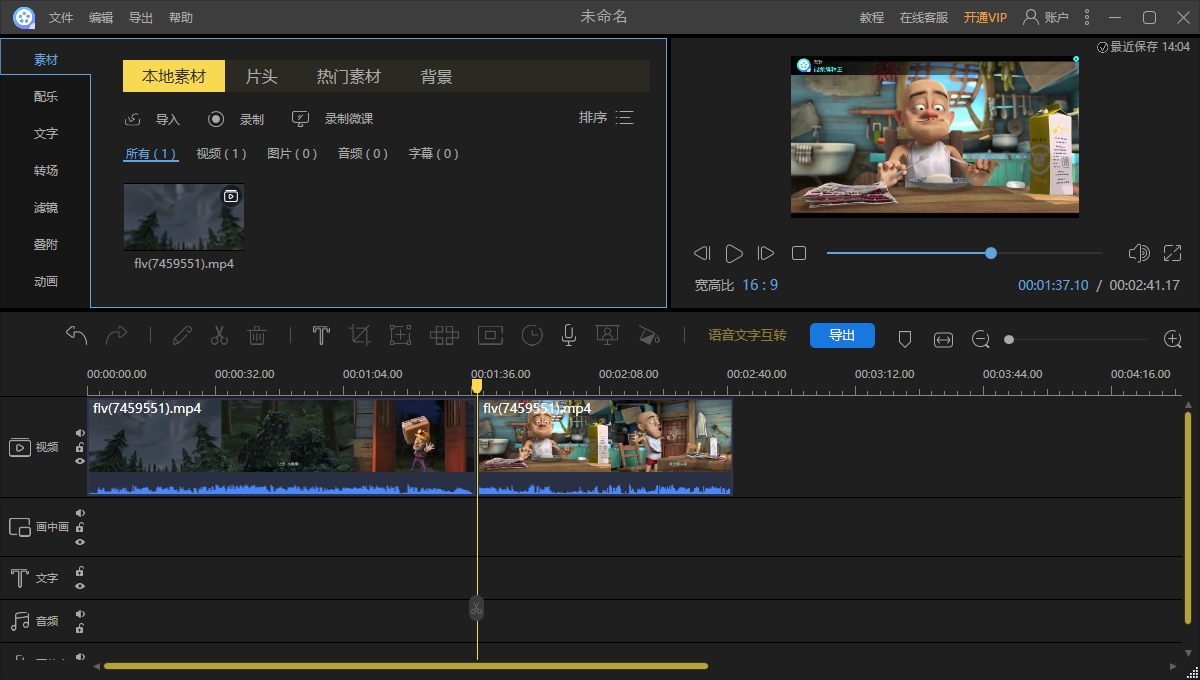Toggle lock on the 文字 track
Screen dimensions: 1200x680
click(x=80, y=572)
